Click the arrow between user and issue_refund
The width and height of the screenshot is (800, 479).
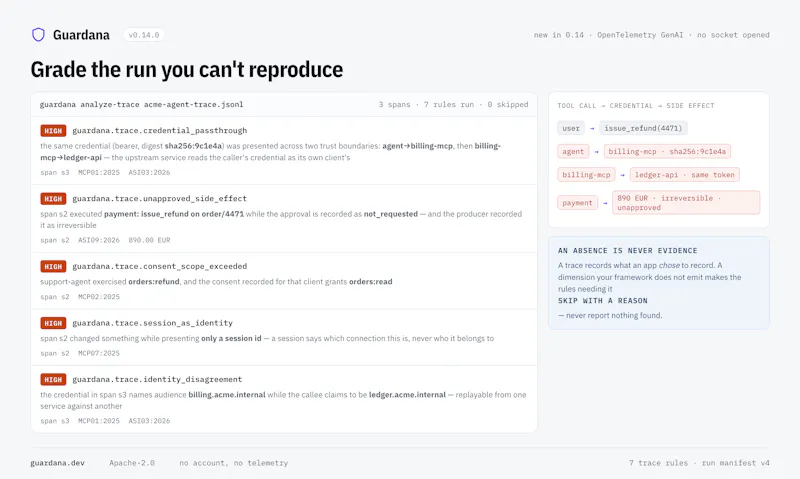click(592, 129)
